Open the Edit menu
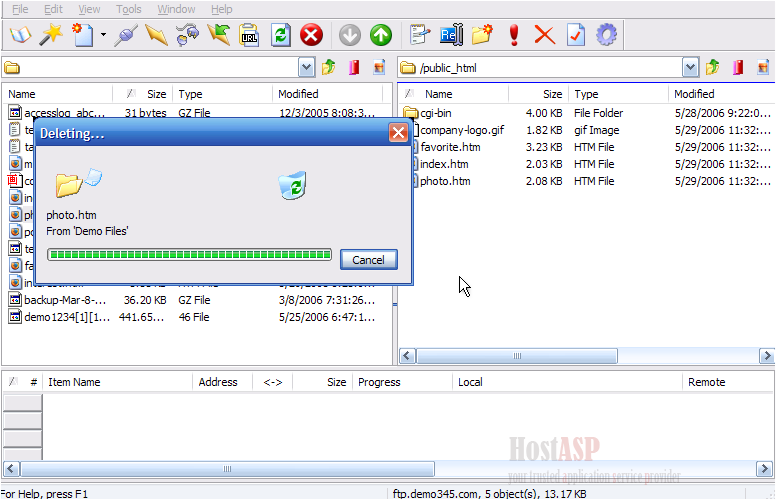This screenshot has width=776, height=500. pyautogui.click(x=53, y=9)
